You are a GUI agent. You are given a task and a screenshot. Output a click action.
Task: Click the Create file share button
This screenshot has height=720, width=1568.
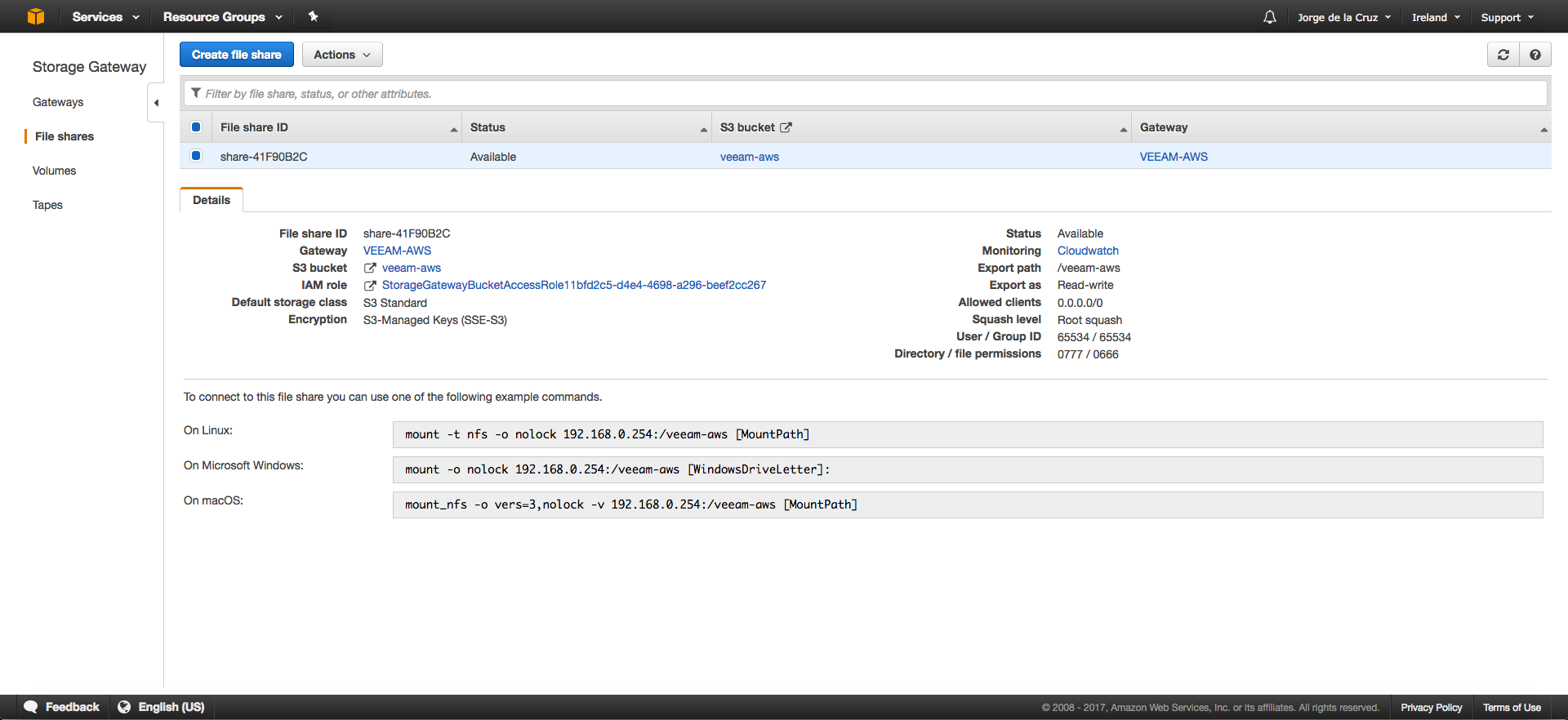click(x=237, y=55)
